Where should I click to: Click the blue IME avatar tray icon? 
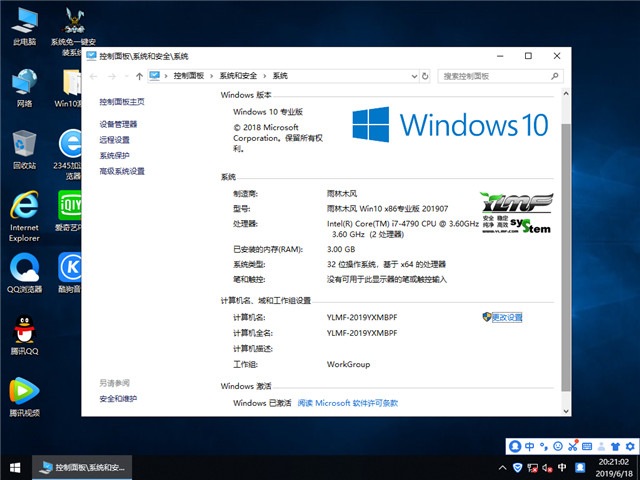coord(580,467)
